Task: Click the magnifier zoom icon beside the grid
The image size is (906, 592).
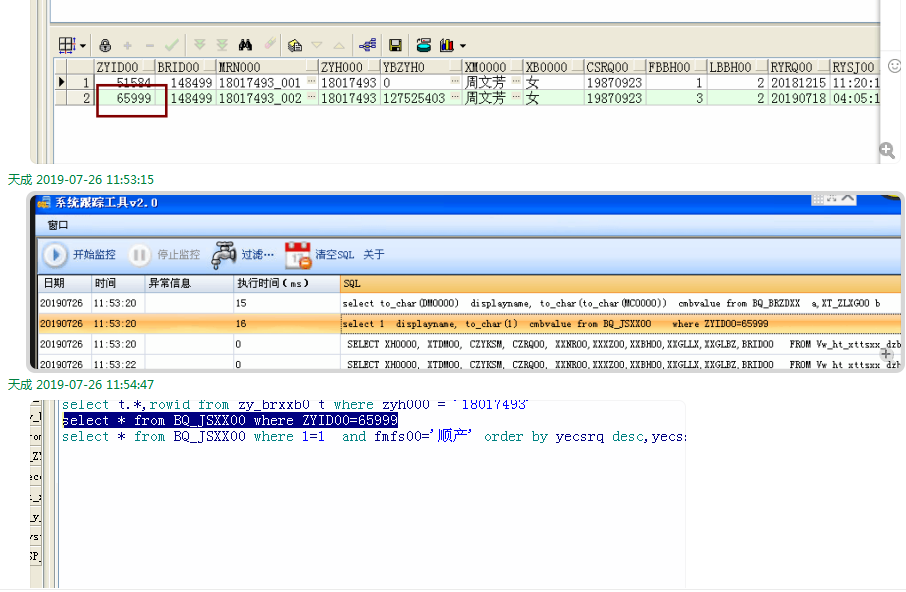Action: (887, 150)
